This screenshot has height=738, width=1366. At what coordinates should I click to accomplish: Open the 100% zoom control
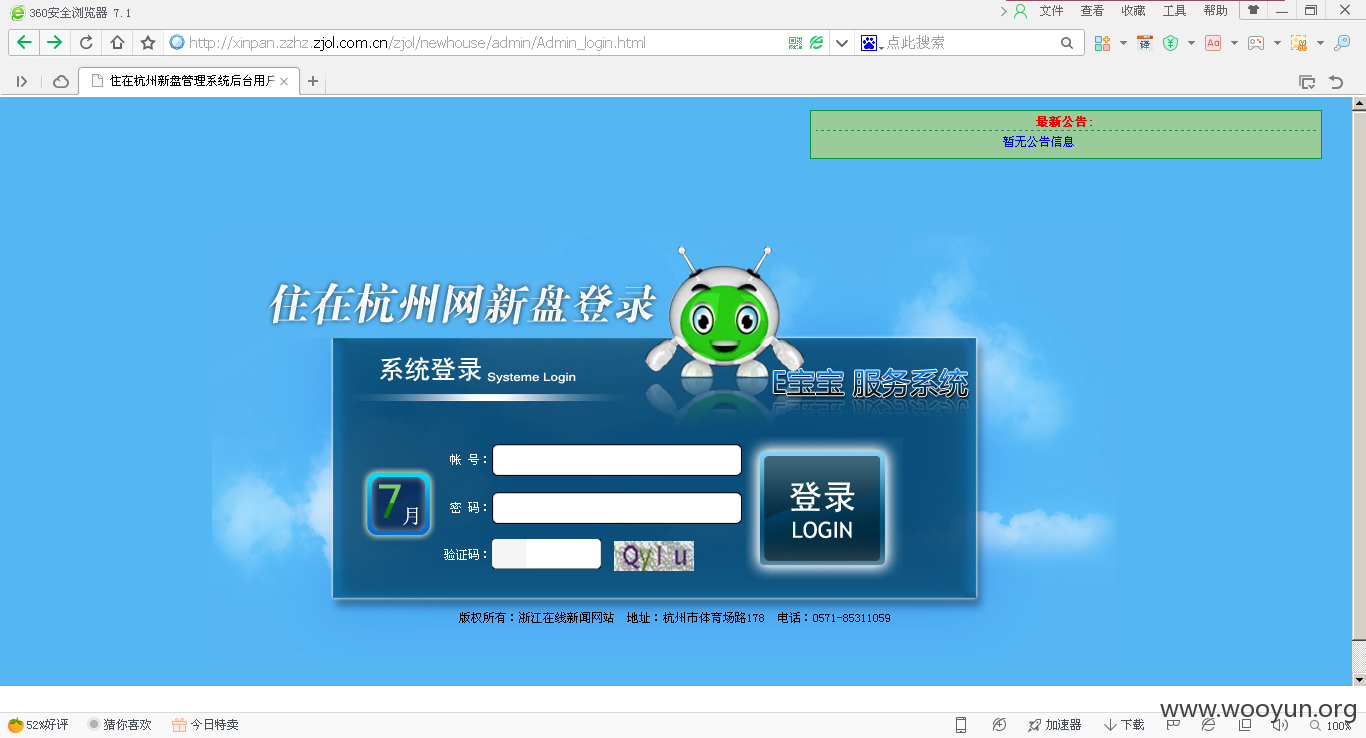(x=1331, y=726)
